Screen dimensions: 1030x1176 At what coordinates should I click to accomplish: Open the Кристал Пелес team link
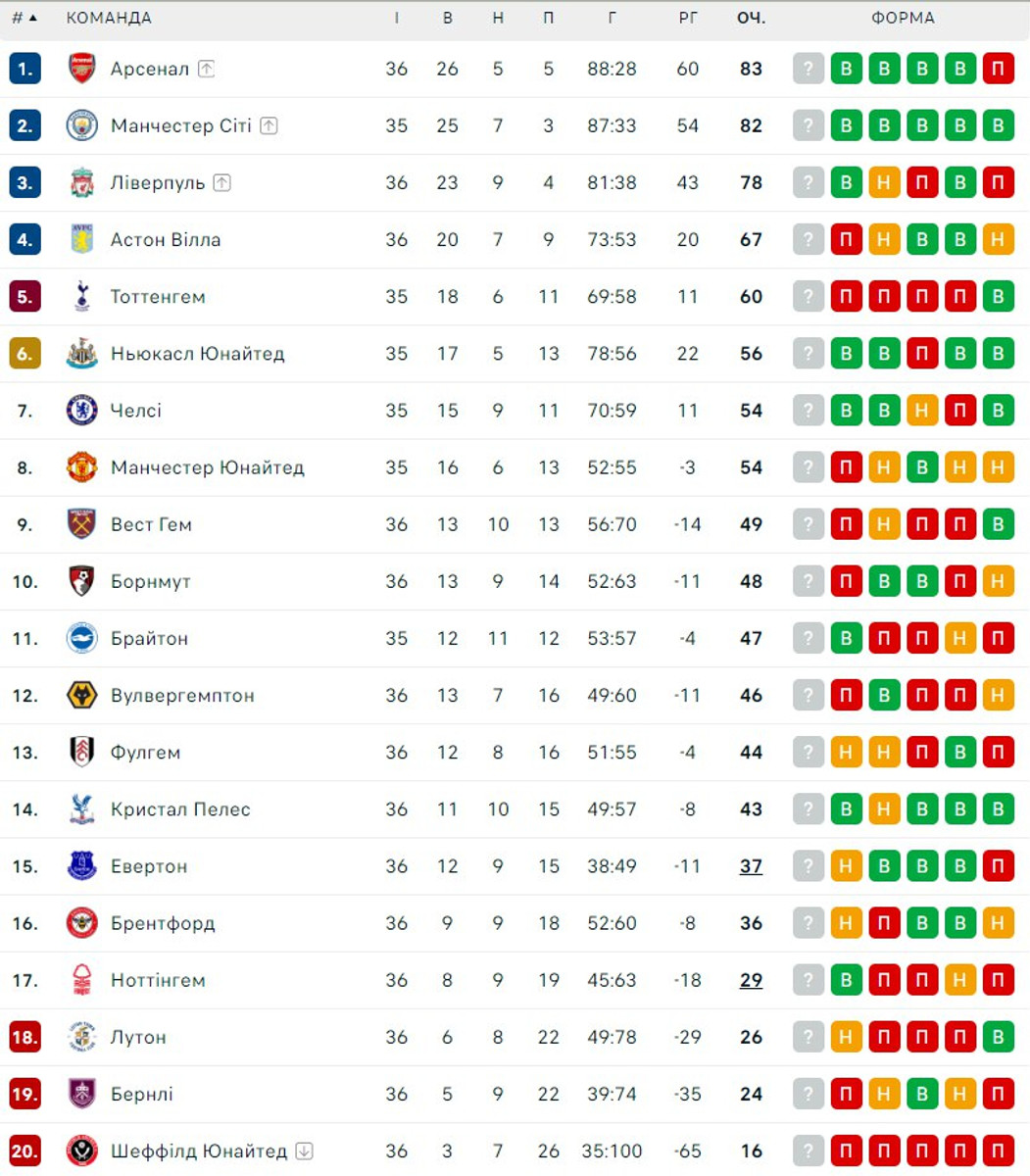[x=180, y=808]
